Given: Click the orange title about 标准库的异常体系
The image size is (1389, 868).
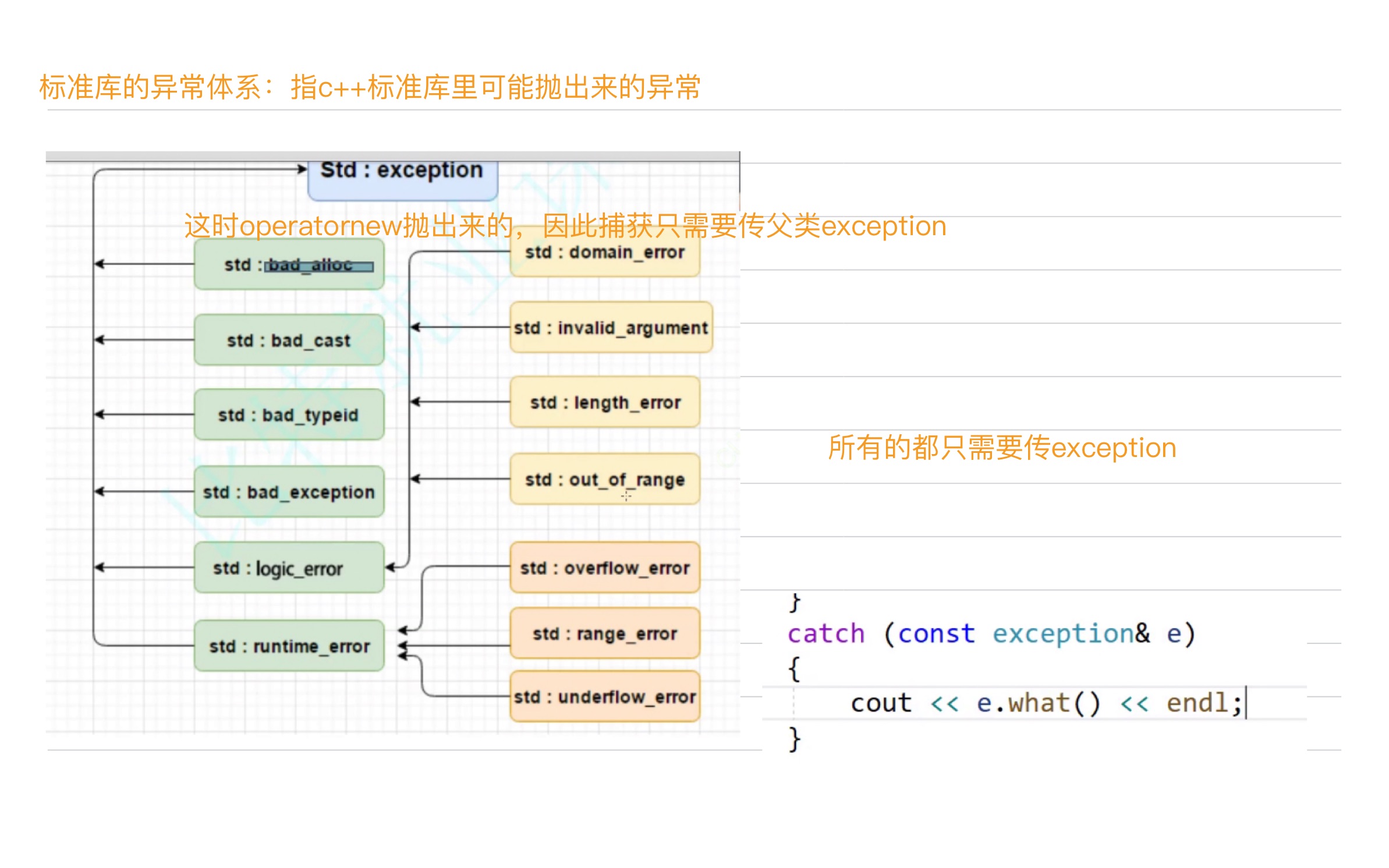Looking at the screenshot, I should pyautogui.click(x=369, y=87).
